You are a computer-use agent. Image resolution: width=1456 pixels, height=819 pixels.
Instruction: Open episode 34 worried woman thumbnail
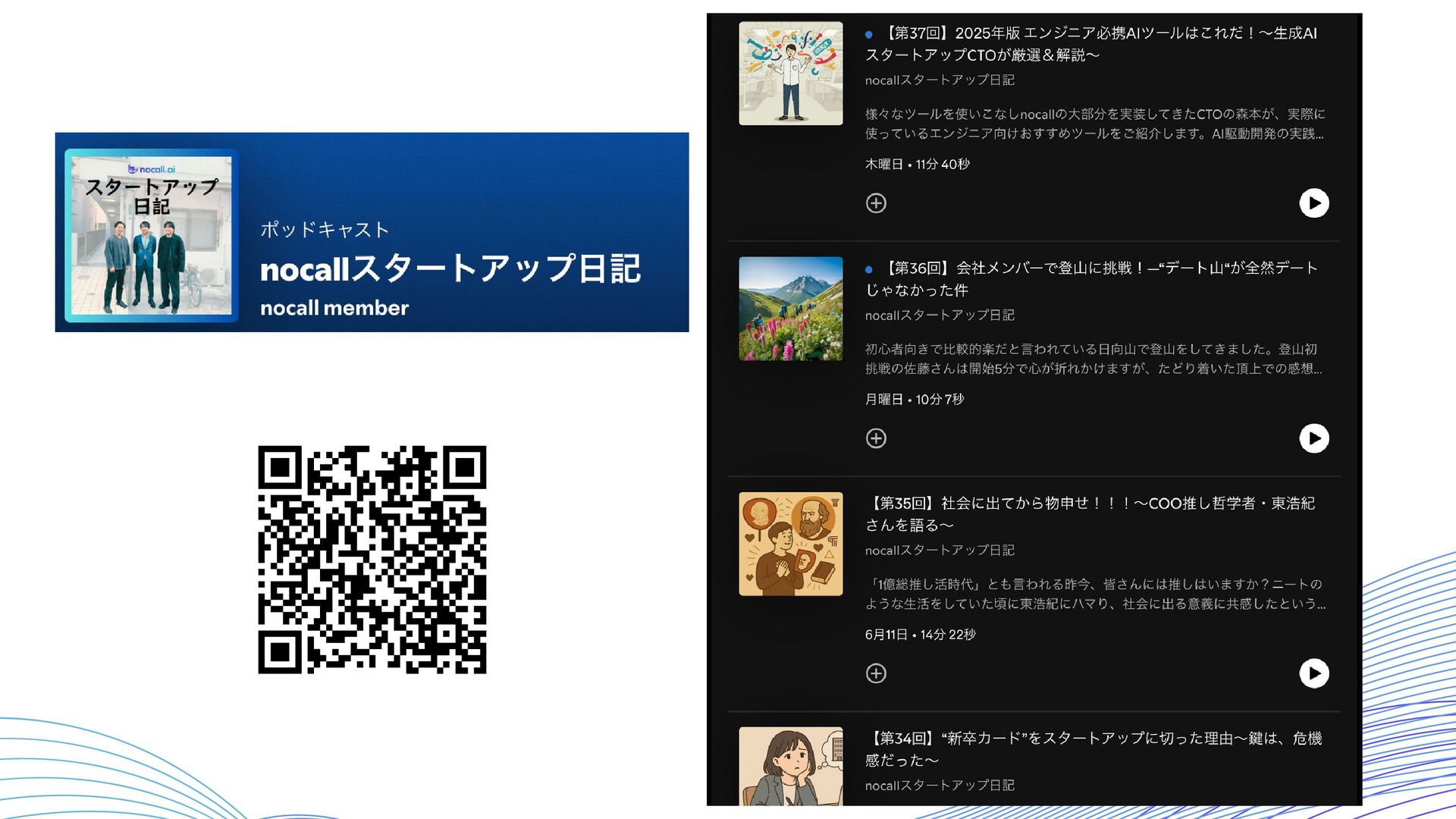791,766
